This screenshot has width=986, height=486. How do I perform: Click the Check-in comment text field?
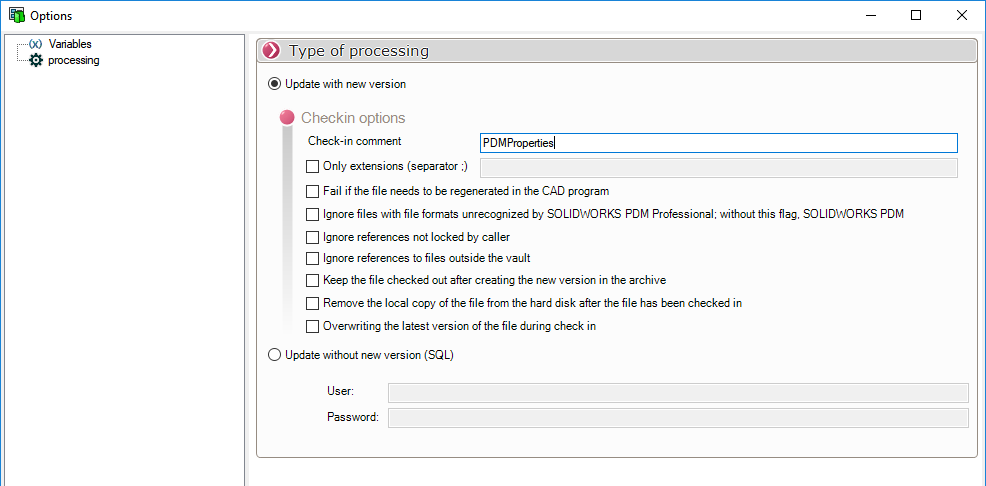click(x=718, y=143)
